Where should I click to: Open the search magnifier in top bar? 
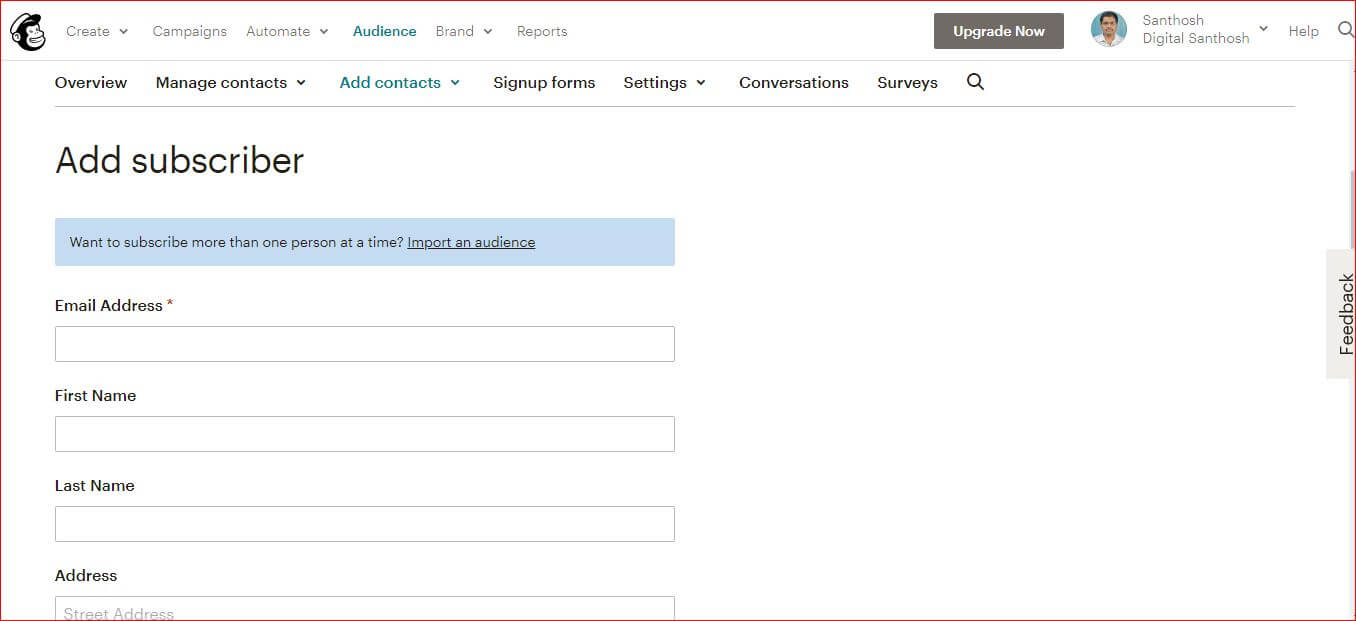tap(1346, 31)
